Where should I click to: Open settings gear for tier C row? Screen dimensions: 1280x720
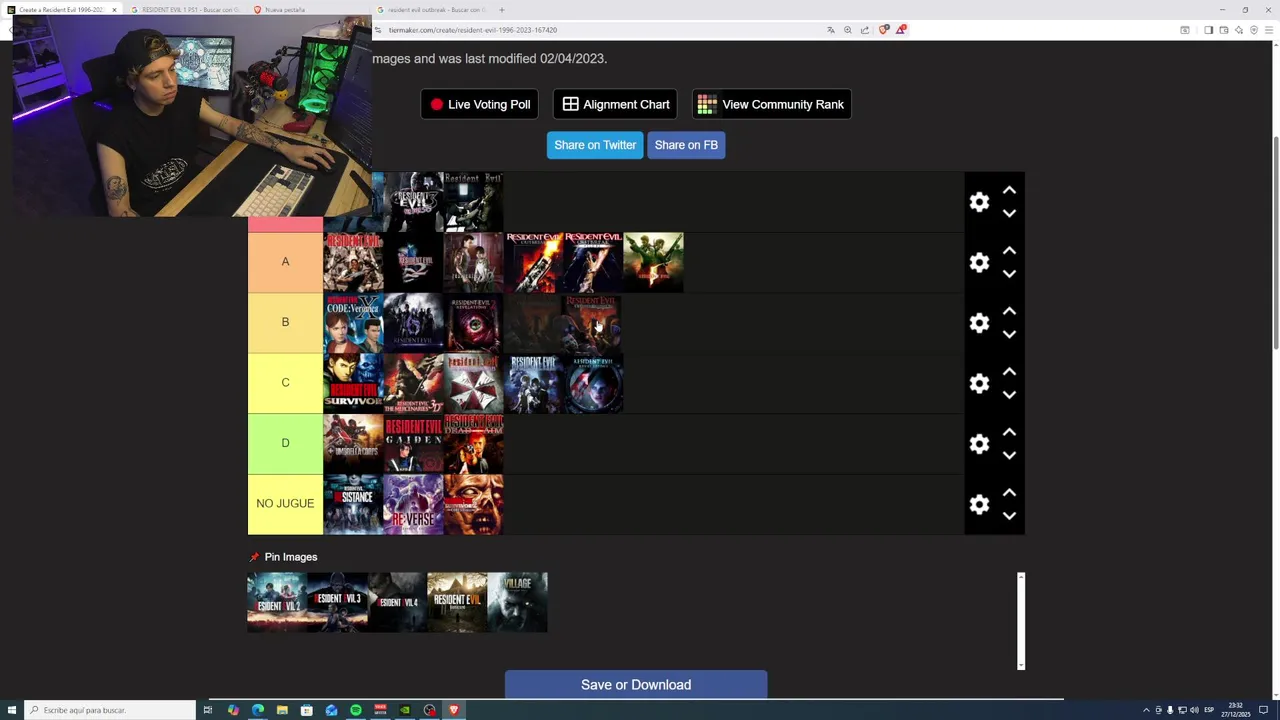(x=979, y=383)
